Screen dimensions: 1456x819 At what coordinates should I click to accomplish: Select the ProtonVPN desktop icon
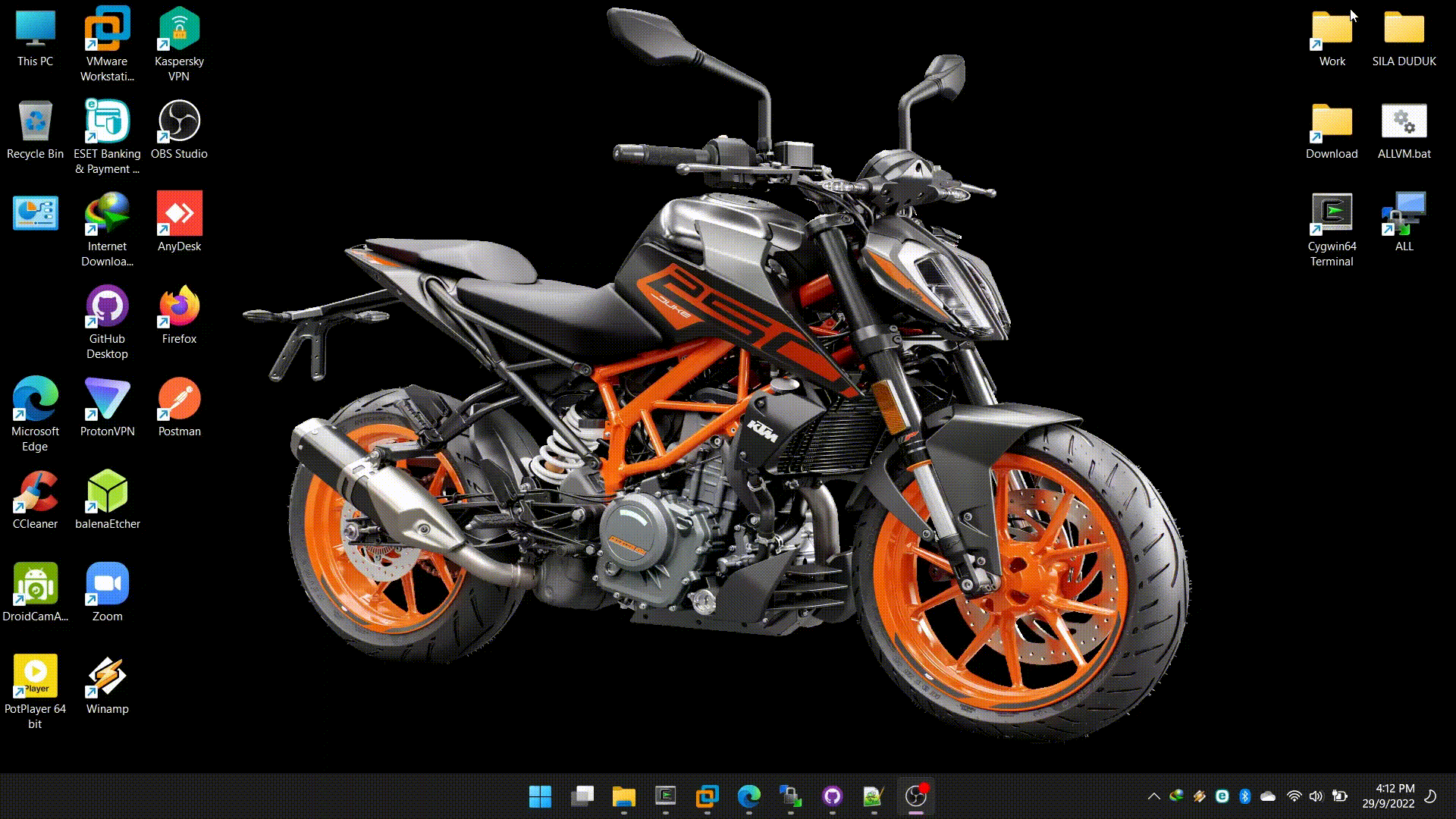click(107, 400)
